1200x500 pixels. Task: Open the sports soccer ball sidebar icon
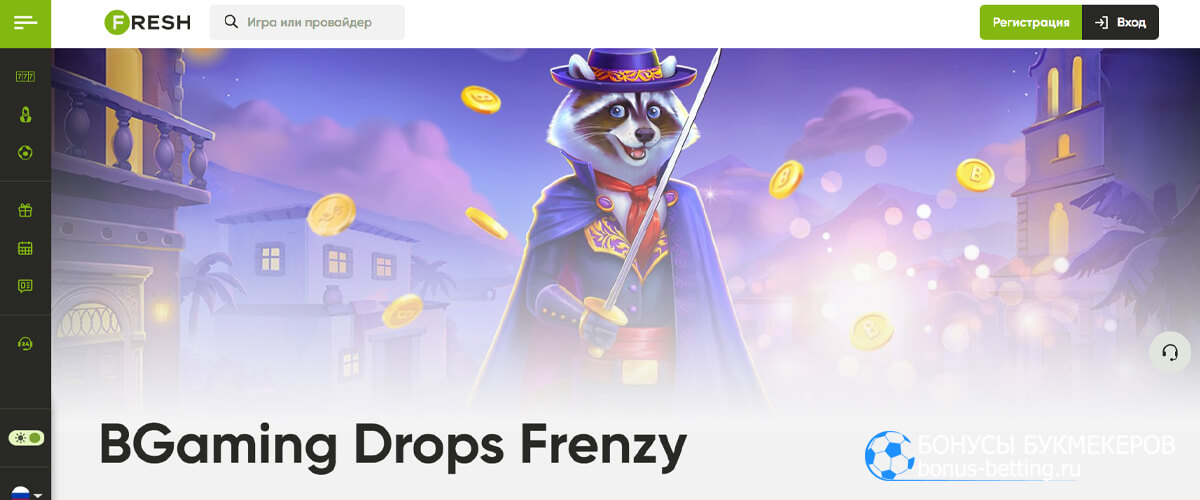(x=25, y=153)
